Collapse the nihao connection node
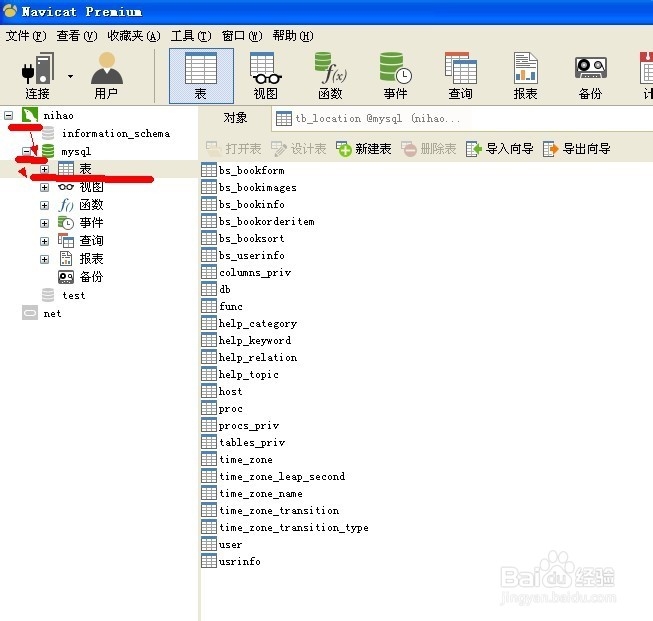The image size is (653, 621). (x=9, y=115)
